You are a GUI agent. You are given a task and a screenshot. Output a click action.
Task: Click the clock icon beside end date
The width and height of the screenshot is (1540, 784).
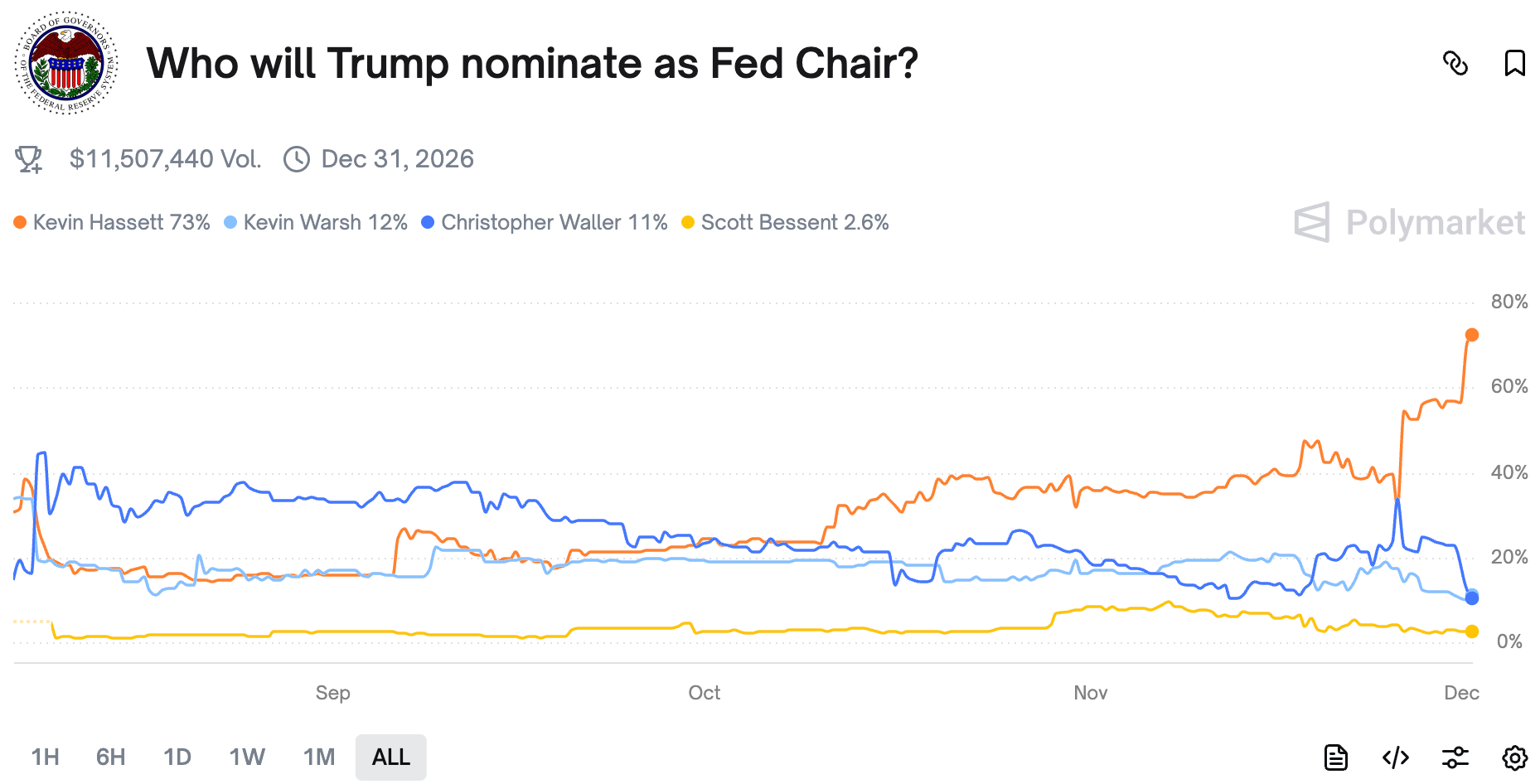pyautogui.click(x=297, y=159)
